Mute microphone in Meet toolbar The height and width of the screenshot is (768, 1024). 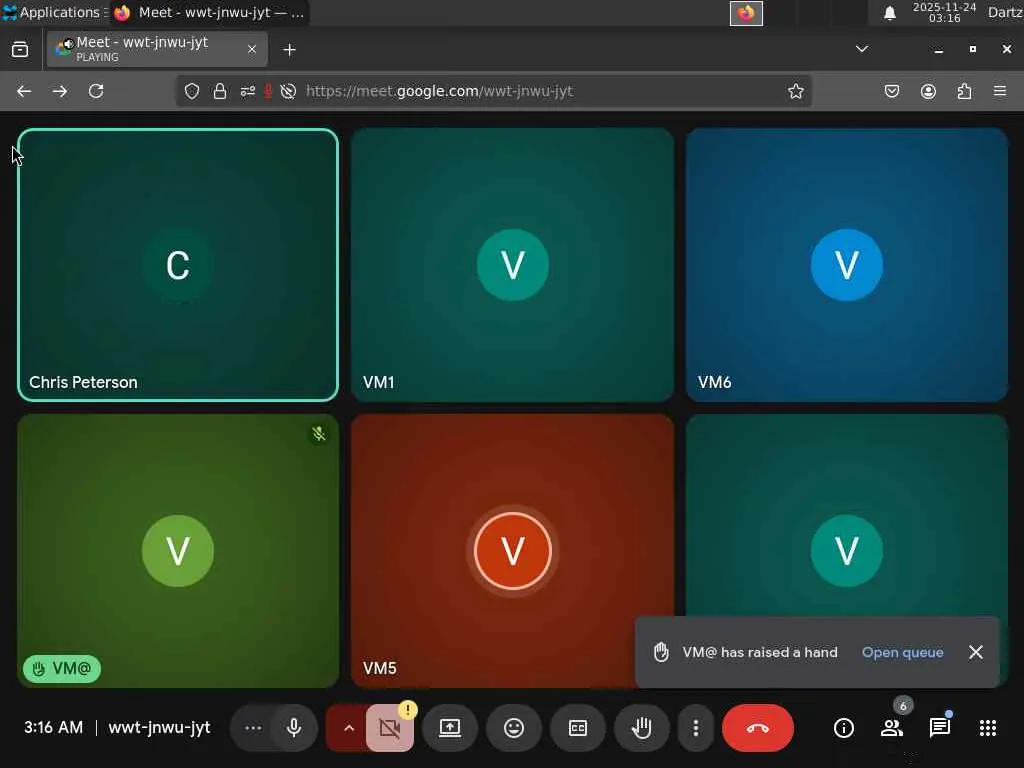pyautogui.click(x=294, y=728)
